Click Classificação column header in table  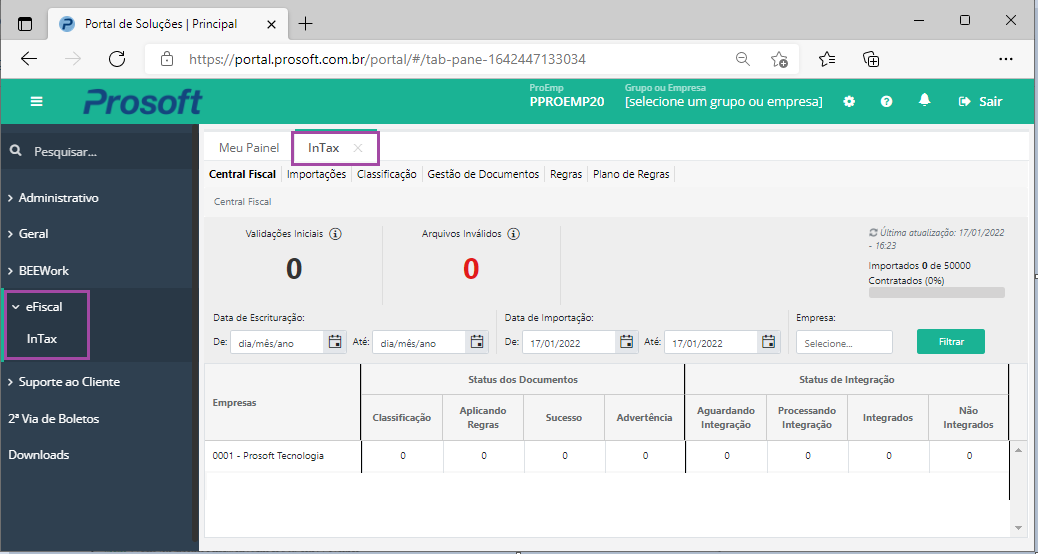click(x=402, y=418)
